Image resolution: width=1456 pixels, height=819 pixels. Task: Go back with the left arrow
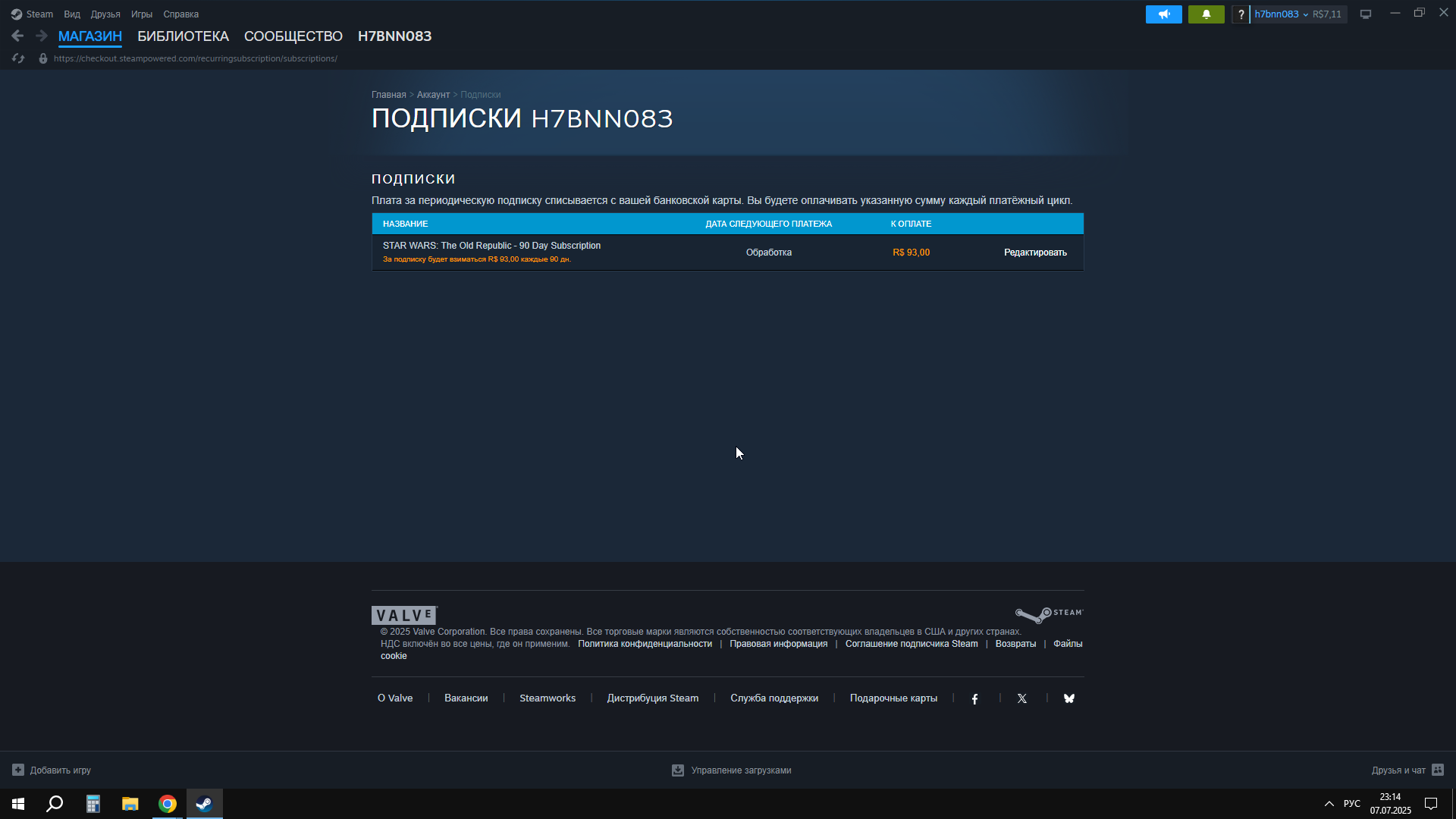click(x=17, y=36)
